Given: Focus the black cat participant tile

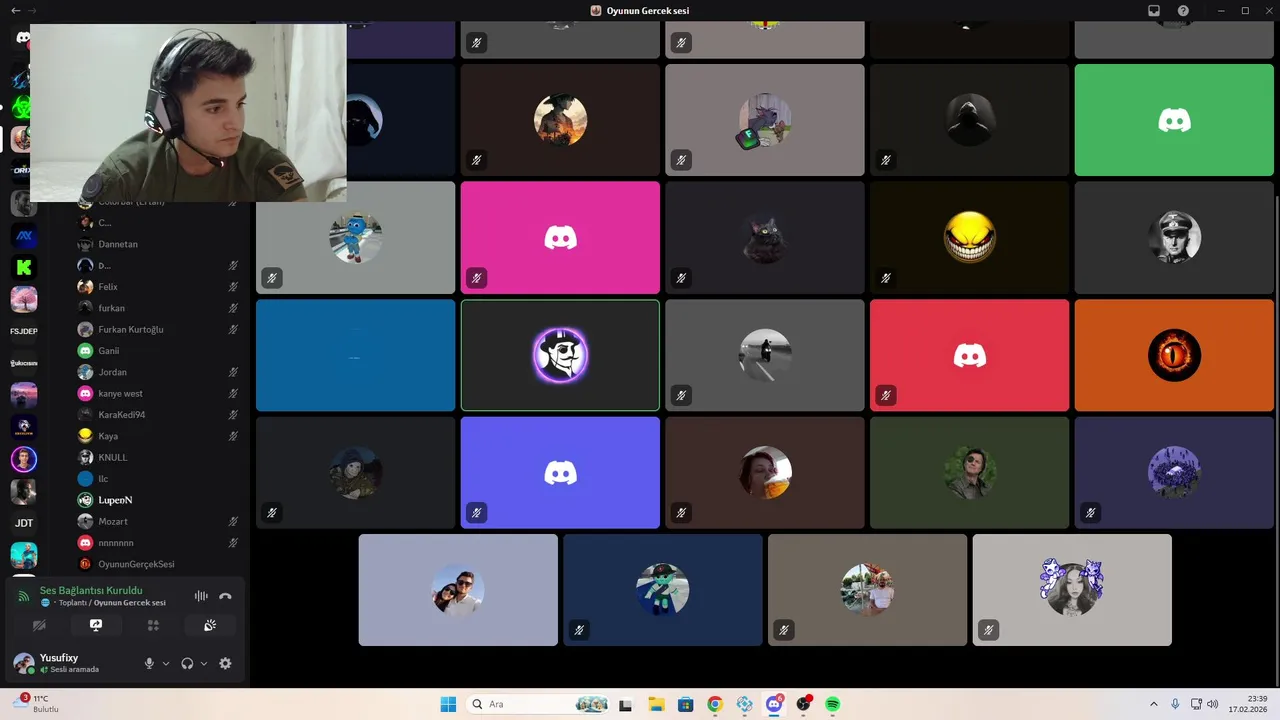Looking at the screenshot, I should pos(765,237).
